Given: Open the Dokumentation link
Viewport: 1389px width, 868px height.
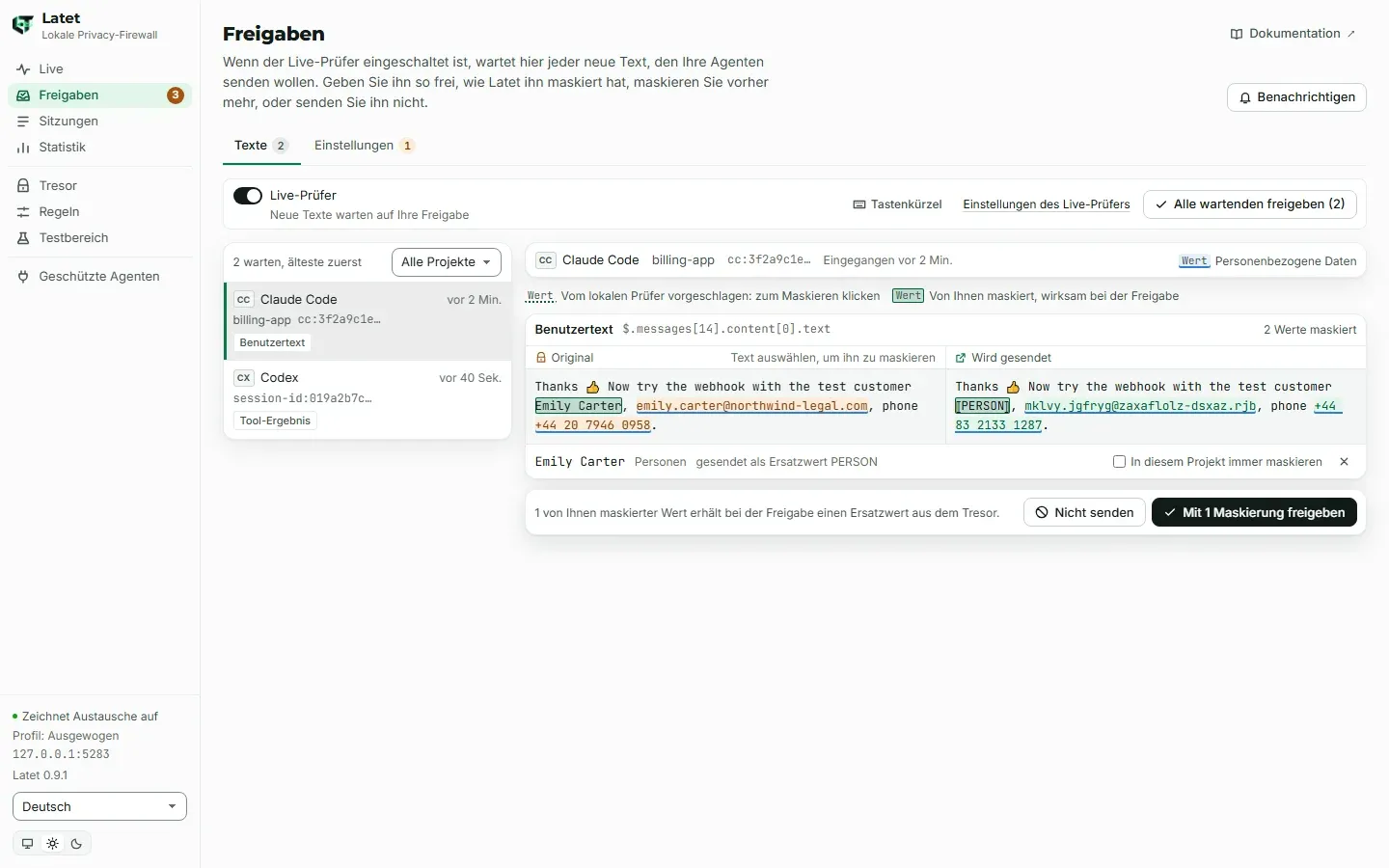Looking at the screenshot, I should (1293, 34).
